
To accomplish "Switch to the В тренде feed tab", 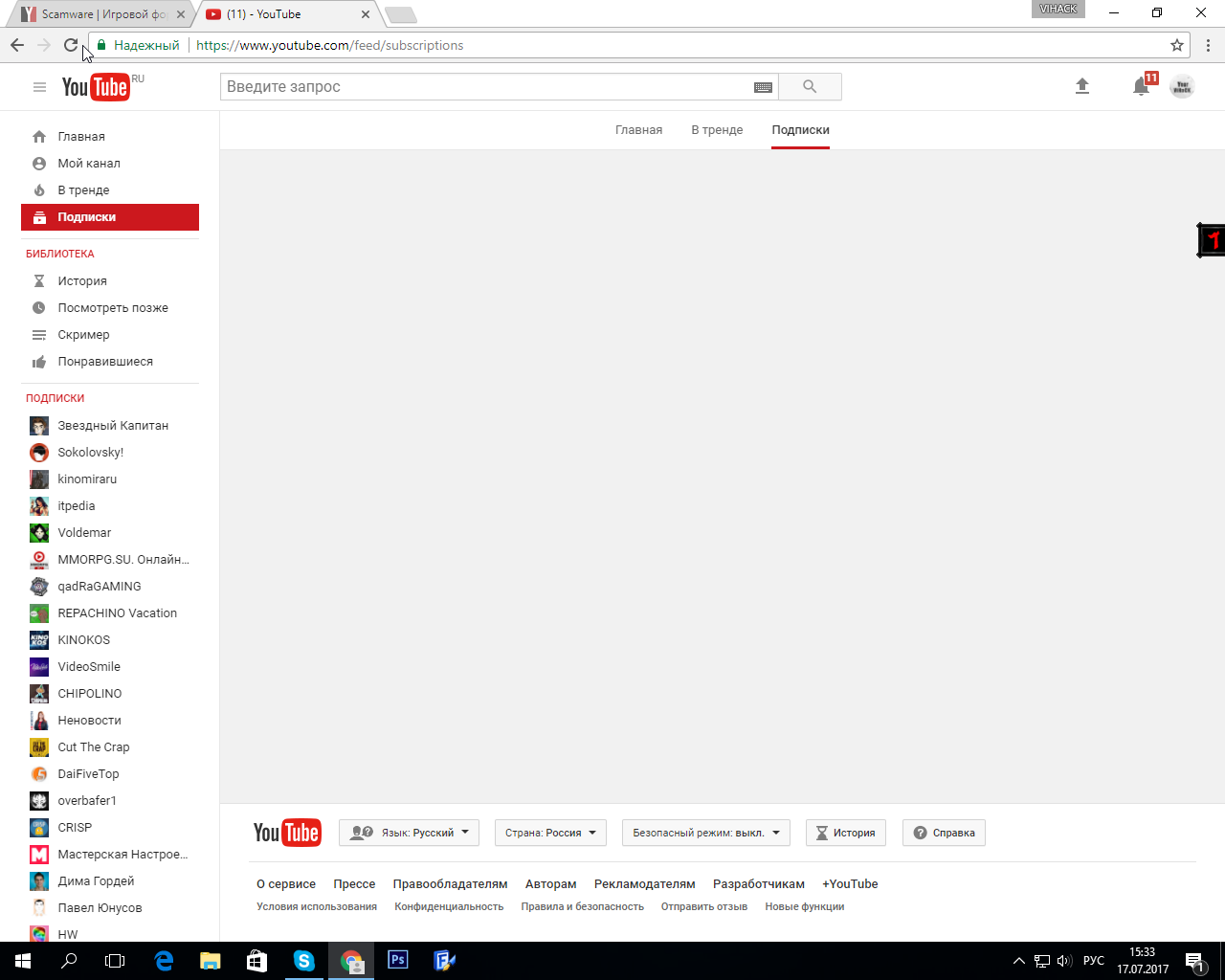I will 716,130.
